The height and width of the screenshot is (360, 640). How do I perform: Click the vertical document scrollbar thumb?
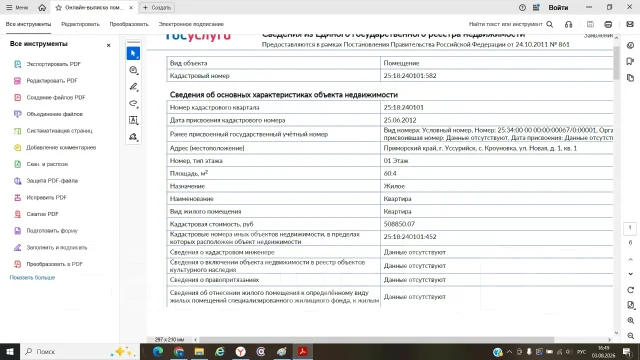click(616, 62)
